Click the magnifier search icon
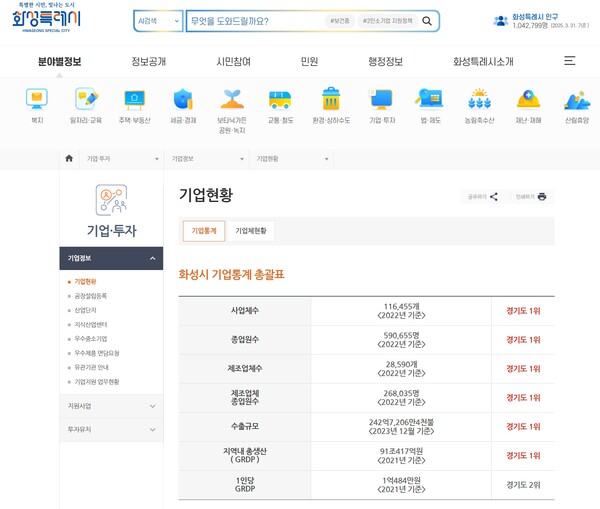Image resolution: width=600 pixels, height=509 pixels. click(x=428, y=21)
